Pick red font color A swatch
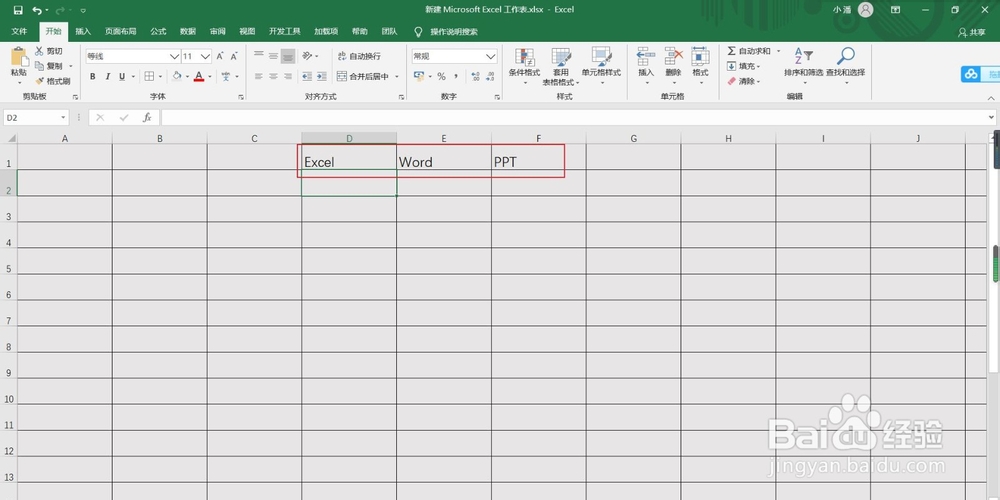1000x500 pixels. click(199, 77)
